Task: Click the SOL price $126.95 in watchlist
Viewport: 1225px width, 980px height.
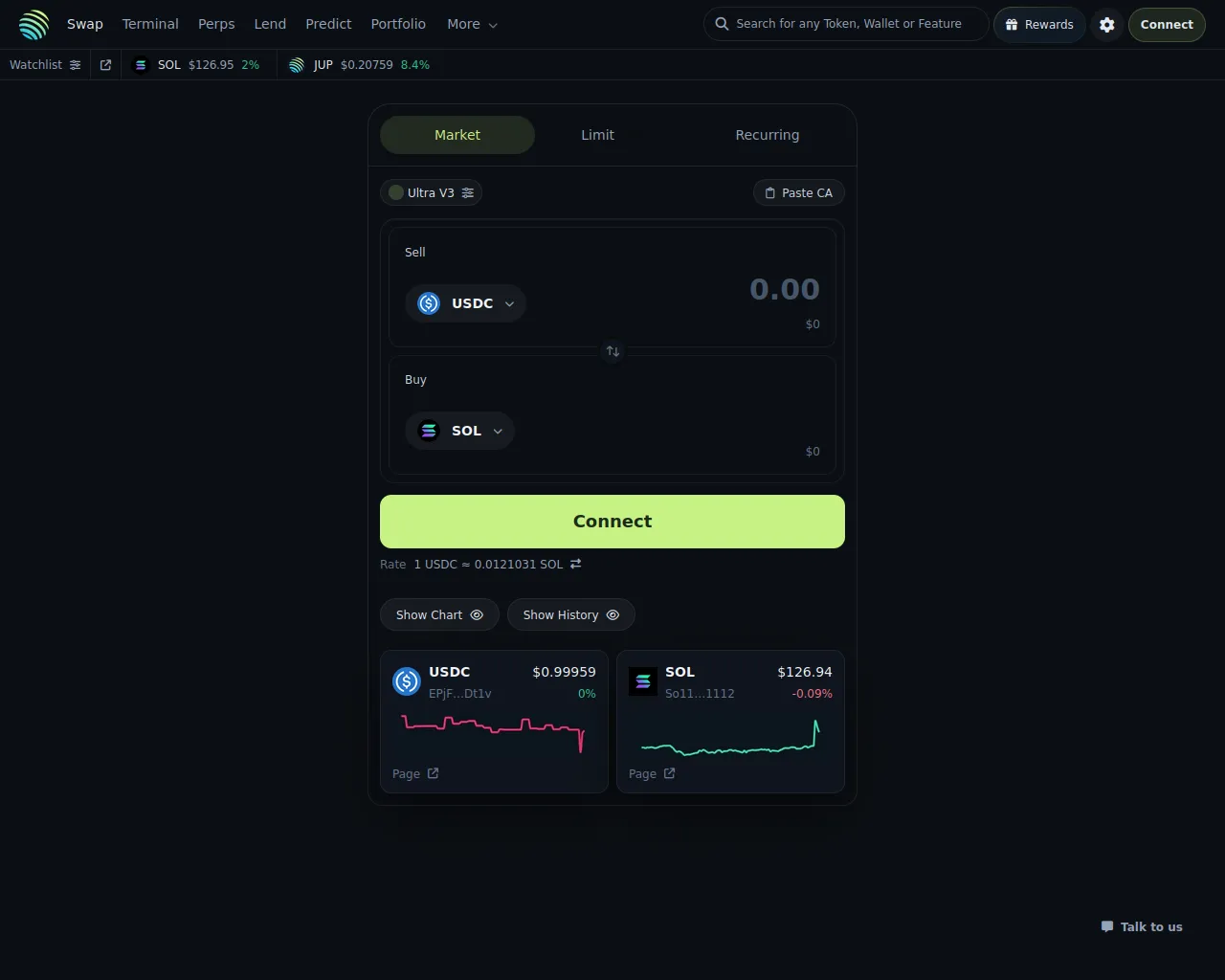Action: [212, 65]
